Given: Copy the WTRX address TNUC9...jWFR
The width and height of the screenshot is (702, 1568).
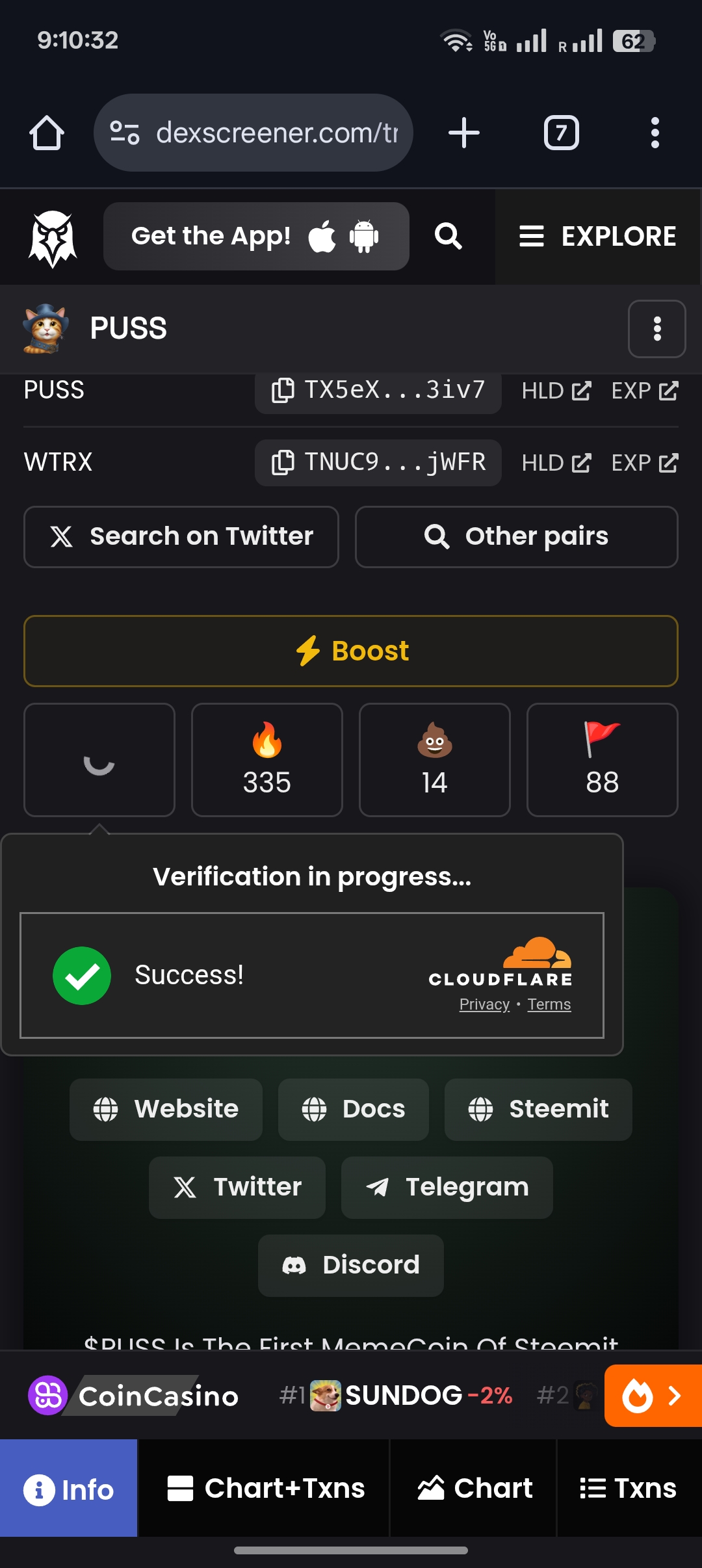Looking at the screenshot, I should (x=378, y=462).
